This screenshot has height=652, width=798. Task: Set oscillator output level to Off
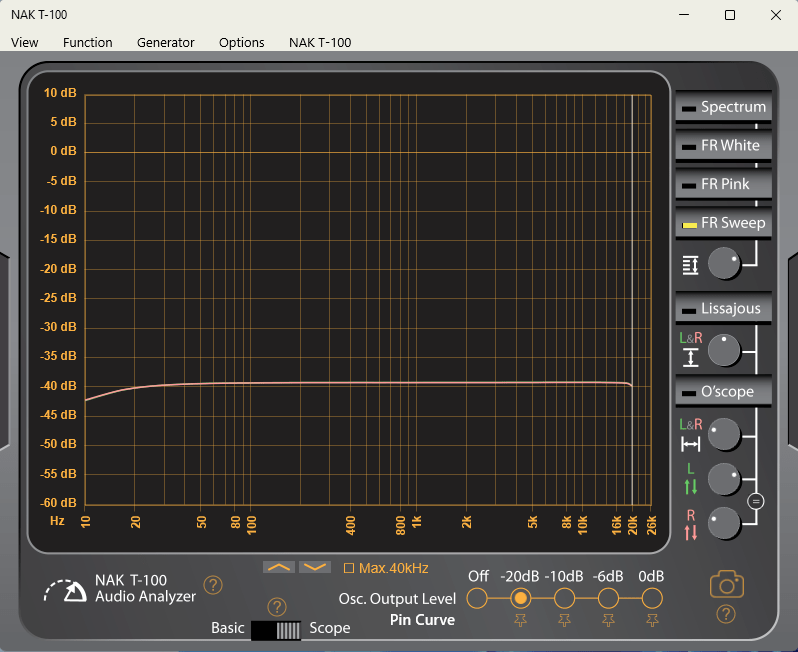(x=477, y=599)
